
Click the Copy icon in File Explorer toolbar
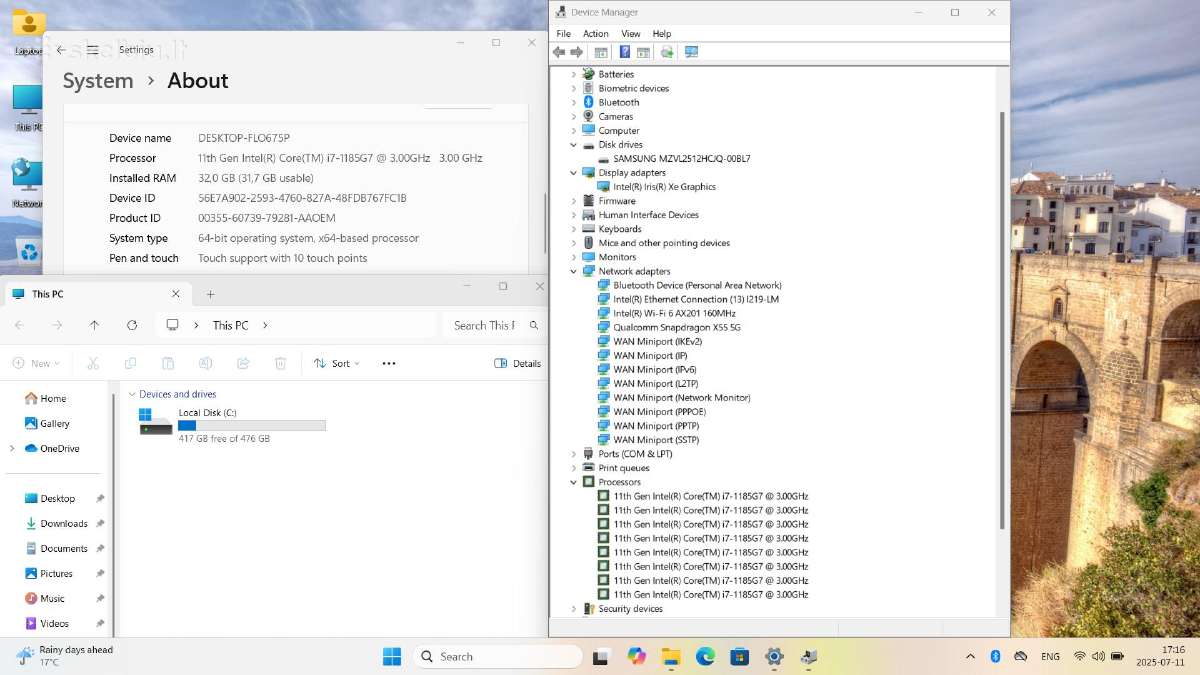click(x=130, y=363)
